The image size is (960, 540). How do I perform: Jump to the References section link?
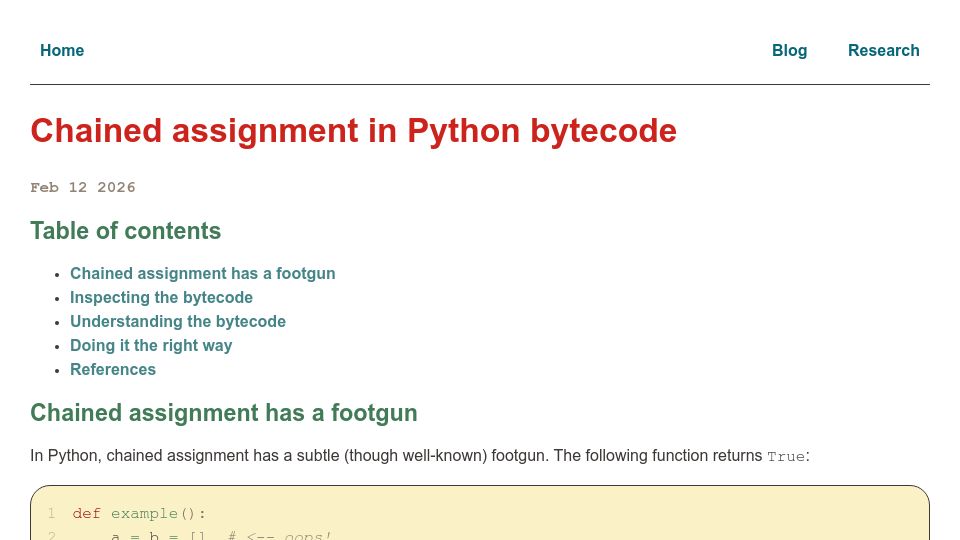click(x=113, y=369)
